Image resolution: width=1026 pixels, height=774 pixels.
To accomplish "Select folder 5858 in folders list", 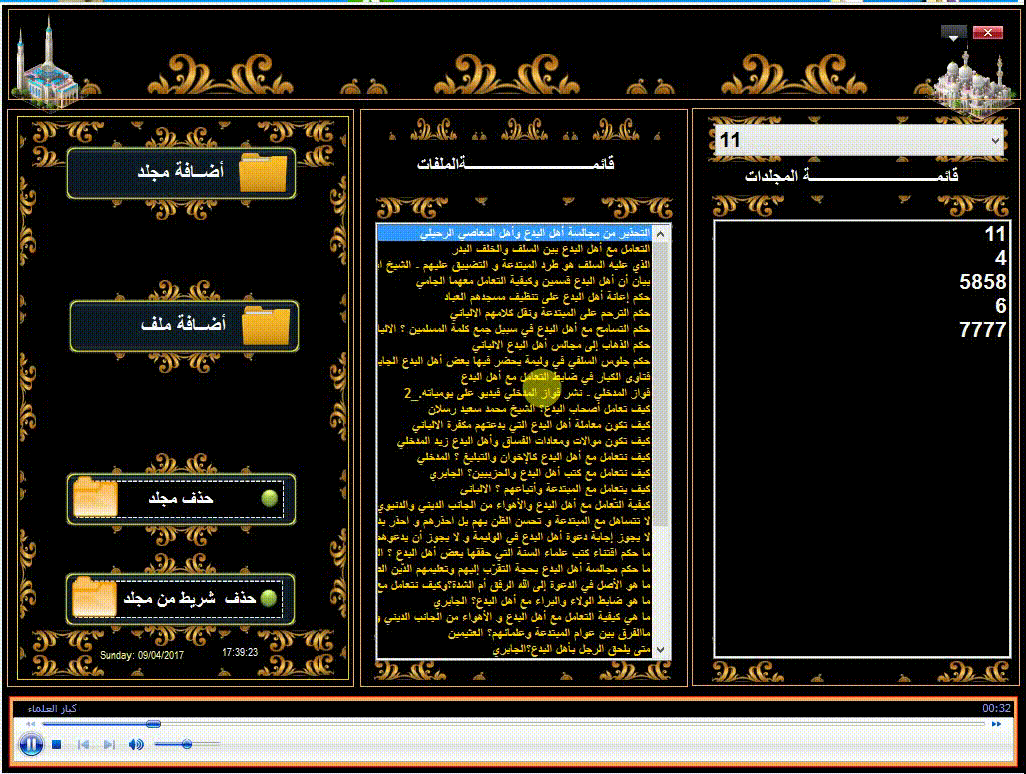I will (x=981, y=282).
